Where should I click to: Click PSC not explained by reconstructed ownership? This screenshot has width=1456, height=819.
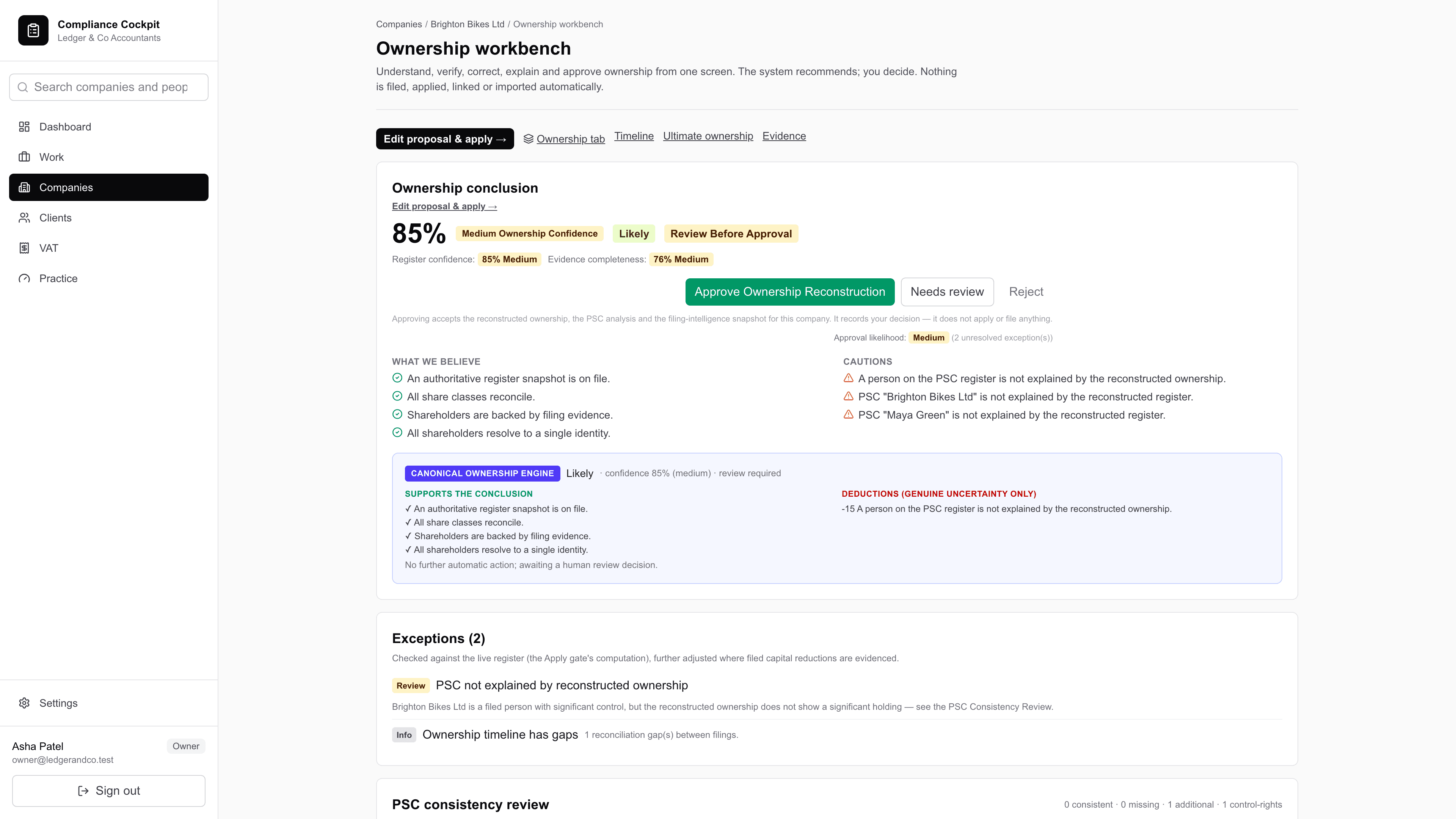[x=562, y=685]
